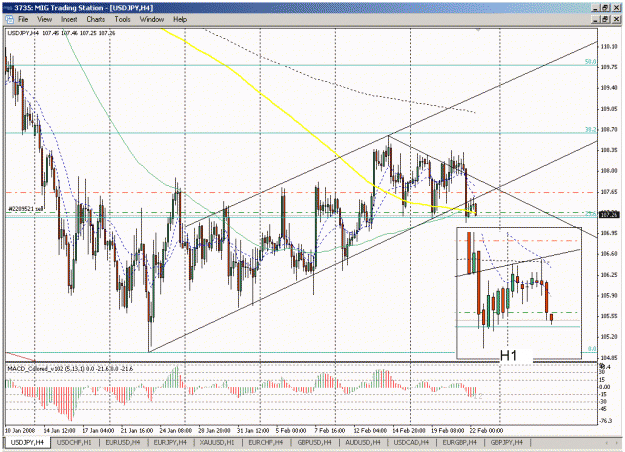Click the '10 Jan 2008' date label

[x=20, y=430]
